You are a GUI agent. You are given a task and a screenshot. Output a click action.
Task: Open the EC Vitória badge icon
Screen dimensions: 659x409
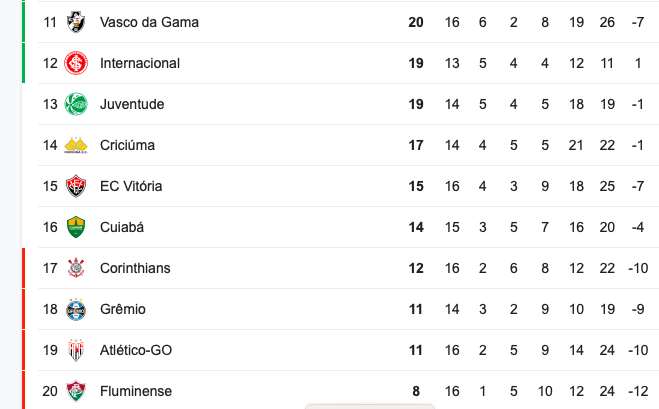pos(76,186)
